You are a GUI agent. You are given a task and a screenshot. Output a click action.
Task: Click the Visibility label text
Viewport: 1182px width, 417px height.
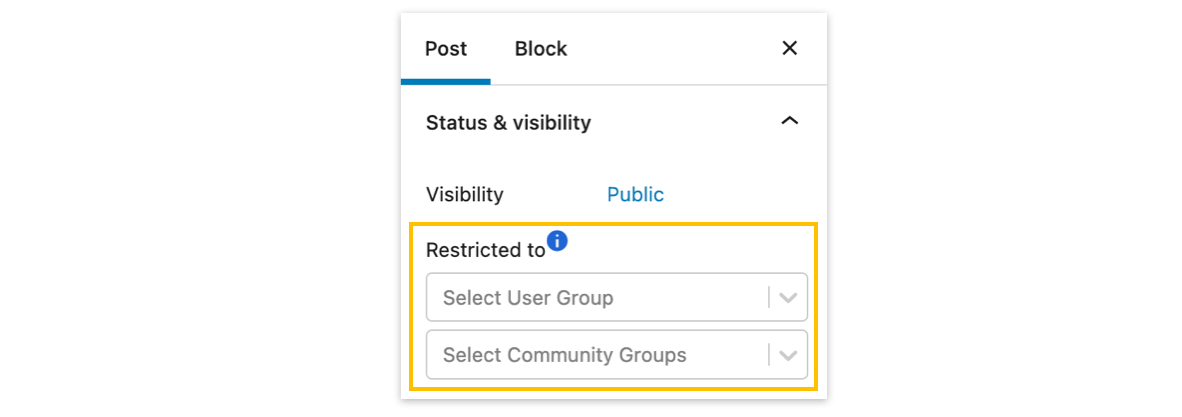click(465, 194)
